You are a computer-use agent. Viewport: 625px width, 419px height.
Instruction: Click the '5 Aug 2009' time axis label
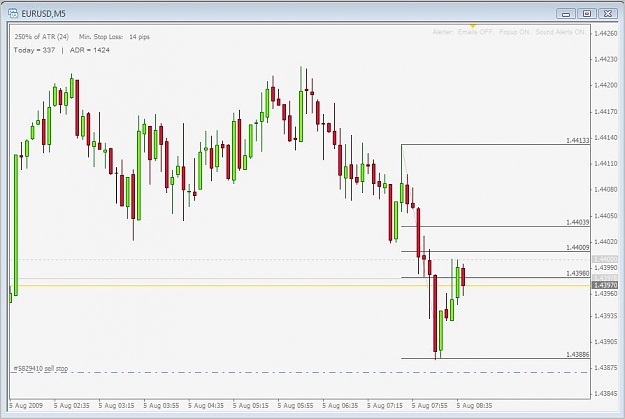coord(26,406)
